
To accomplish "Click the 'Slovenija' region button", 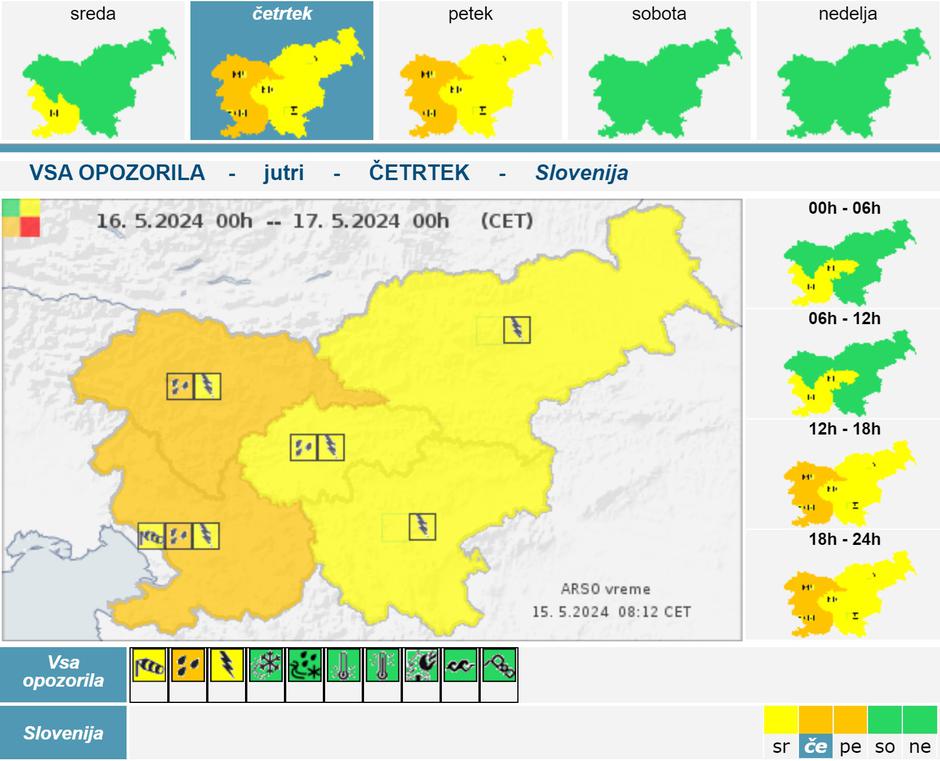I will pyautogui.click(x=64, y=733).
